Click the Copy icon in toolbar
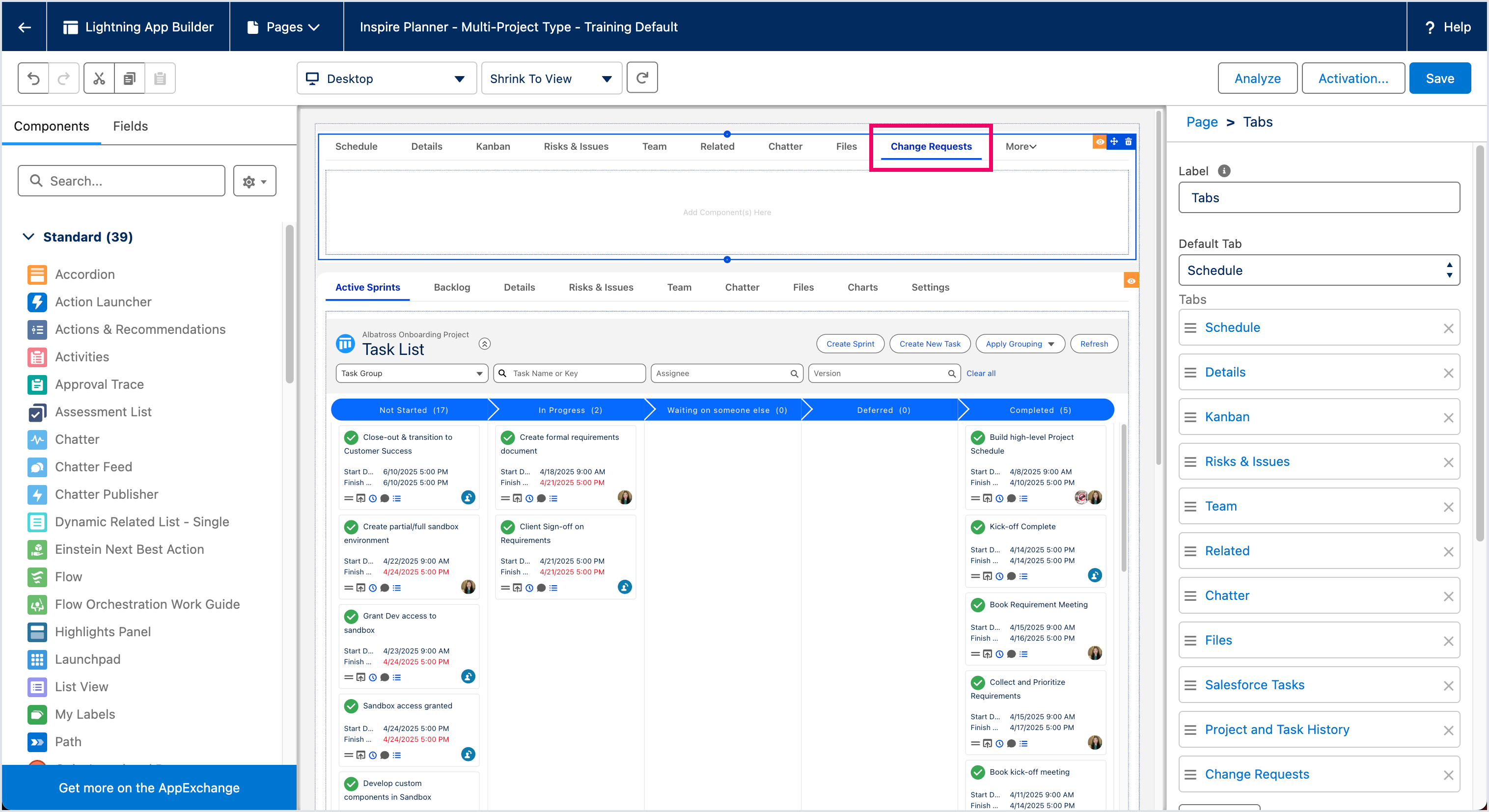The image size is (1489, 812). point(130,78)
